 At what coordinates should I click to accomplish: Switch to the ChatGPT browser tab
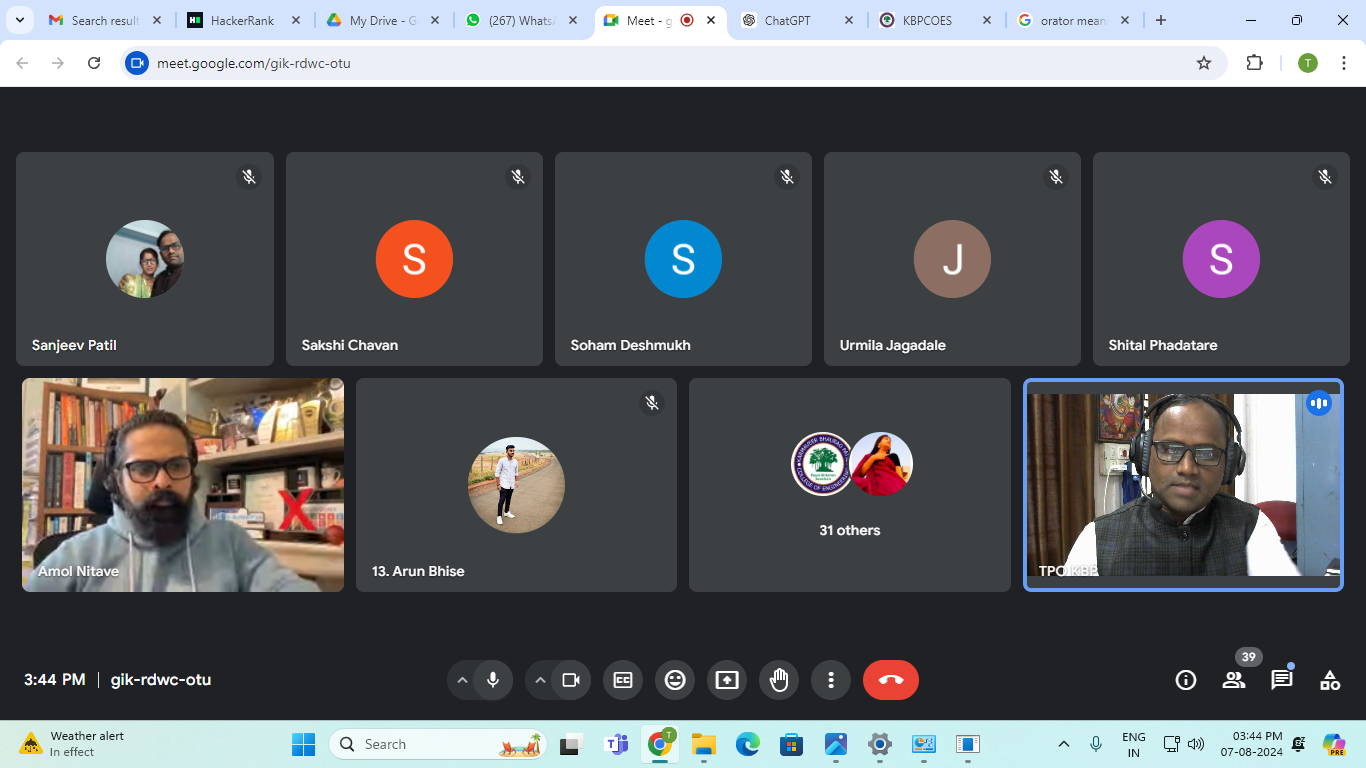click(793, 20)
